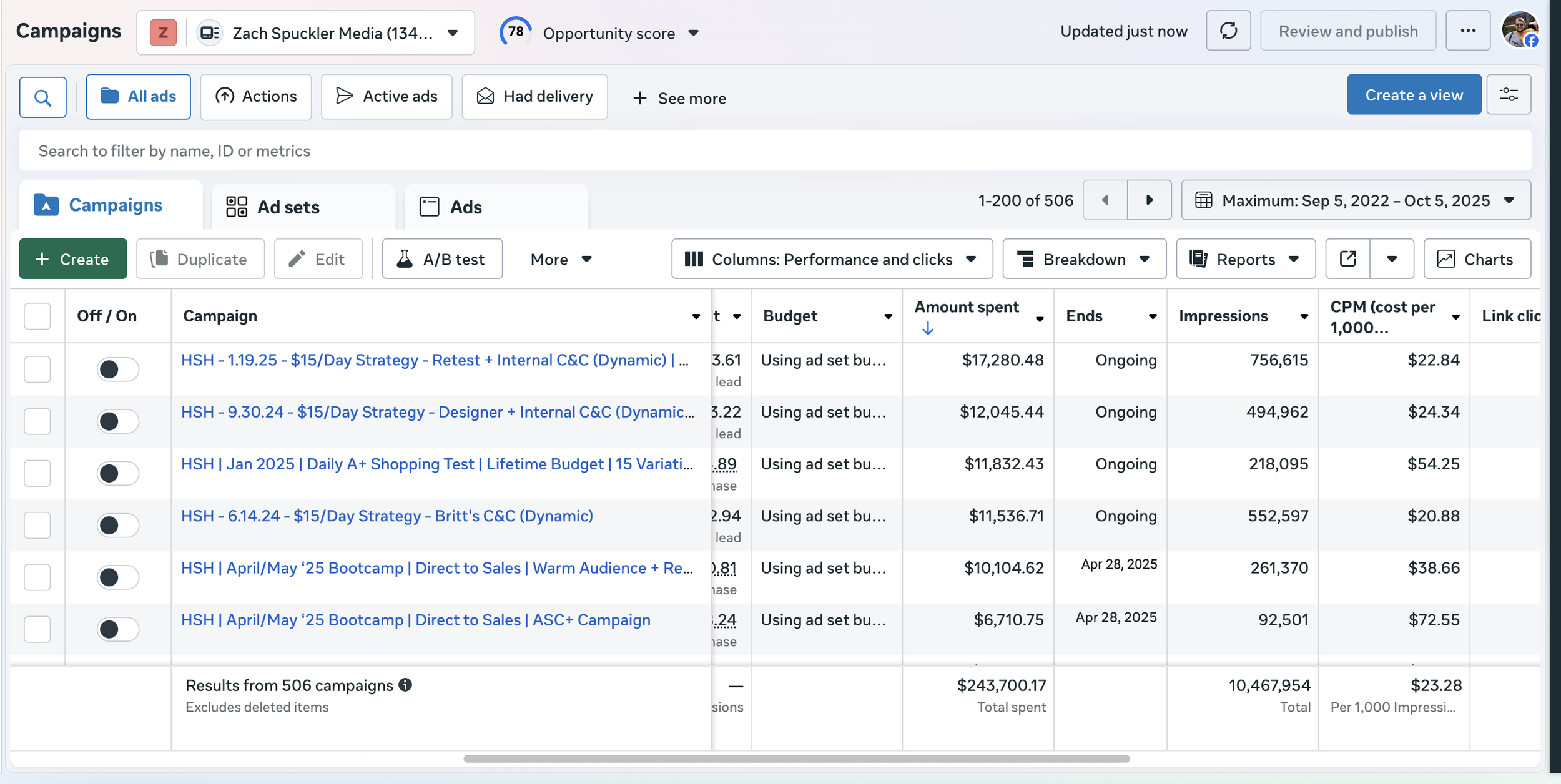The width and height of the screenshot is (1561, 784).
Task: Go to next page of campaigns
Action: (x=1149, y=200)
